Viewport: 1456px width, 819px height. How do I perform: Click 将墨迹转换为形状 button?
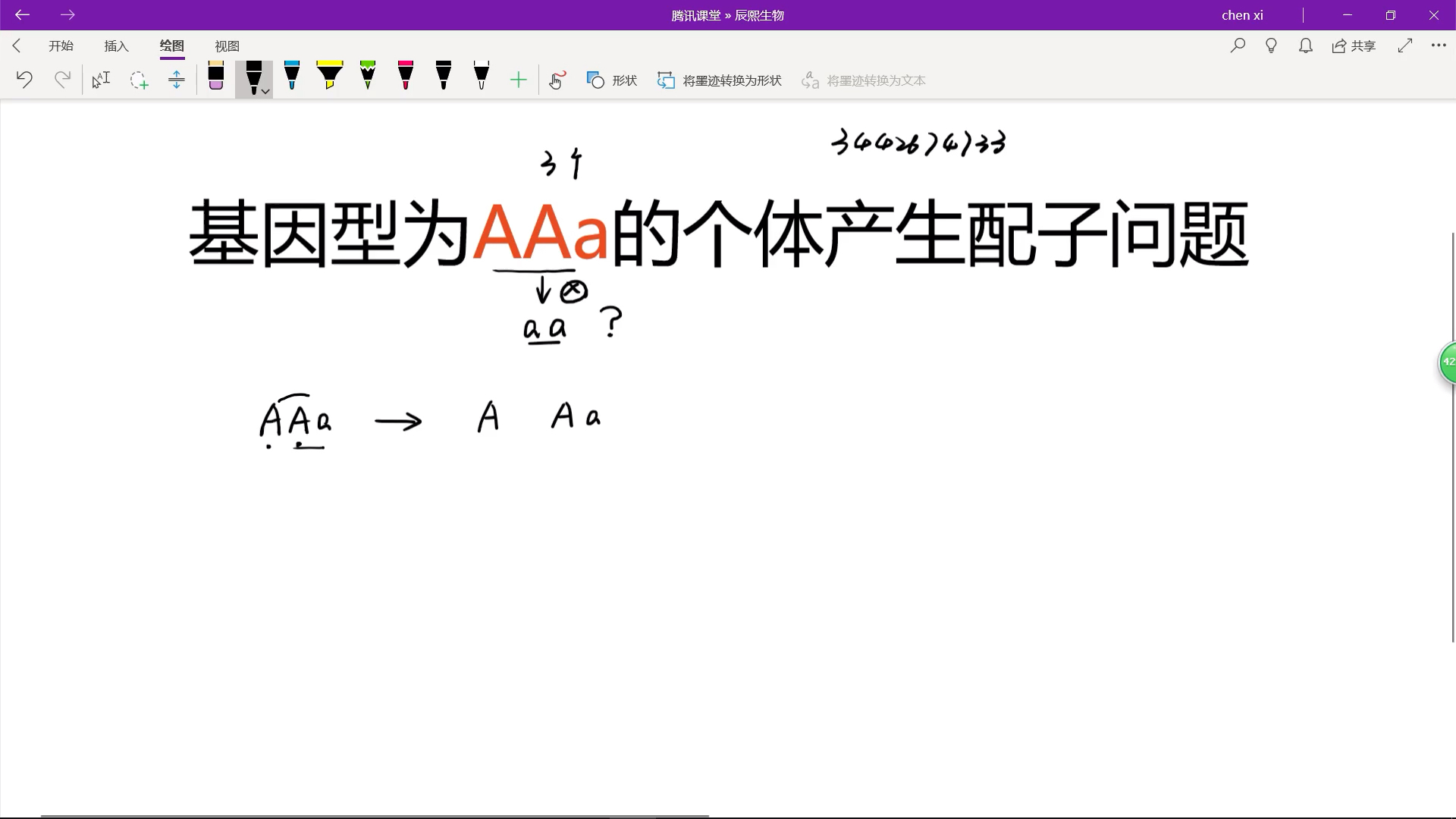[719, 80]
